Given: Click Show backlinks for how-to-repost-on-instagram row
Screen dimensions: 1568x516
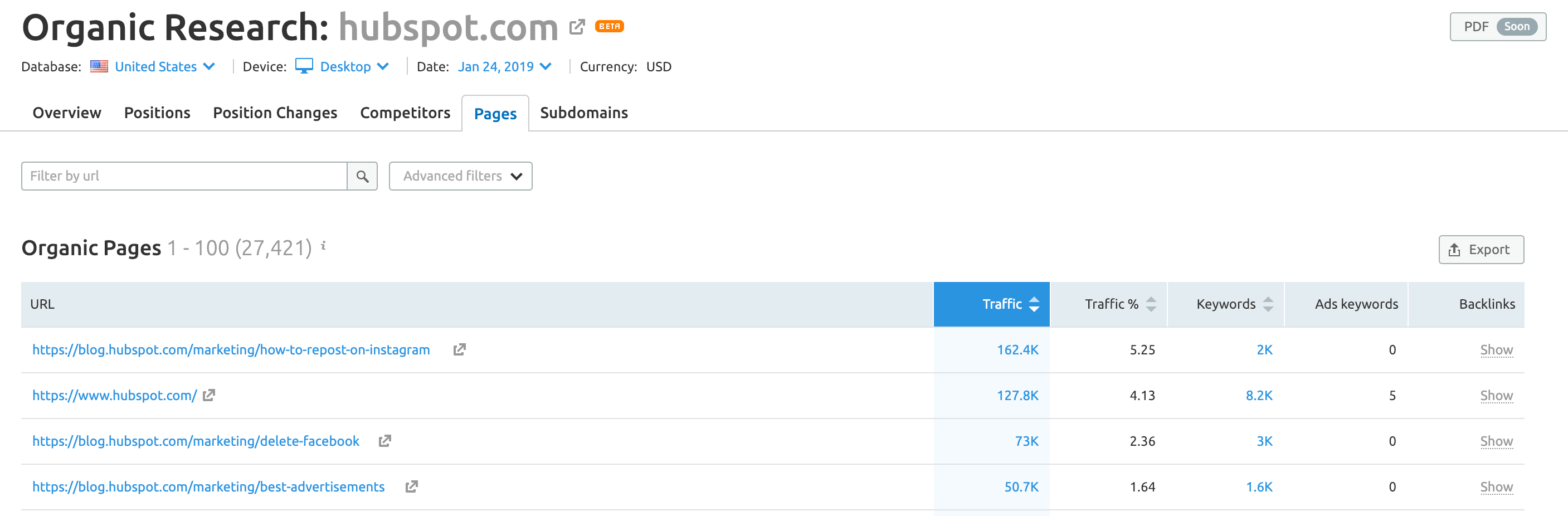Looking at the screenshot, I should [1496, 349].
